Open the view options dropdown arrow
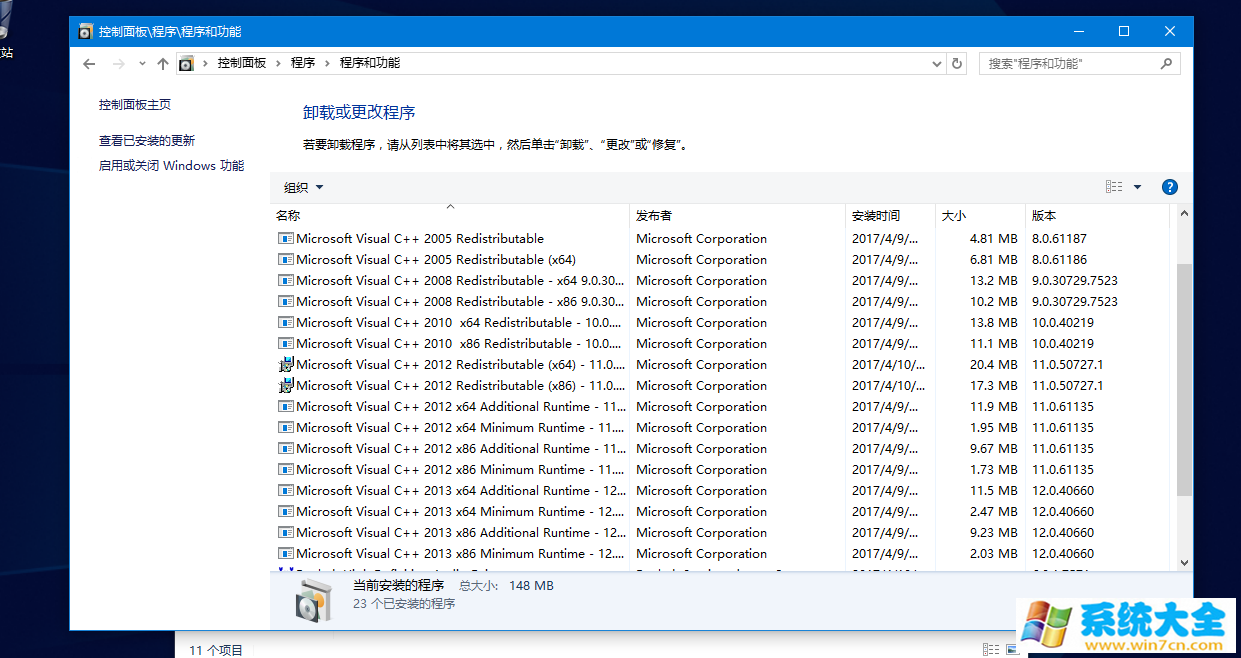Viewport: 1241px width, 658px height. click(x=1137, y=187)
